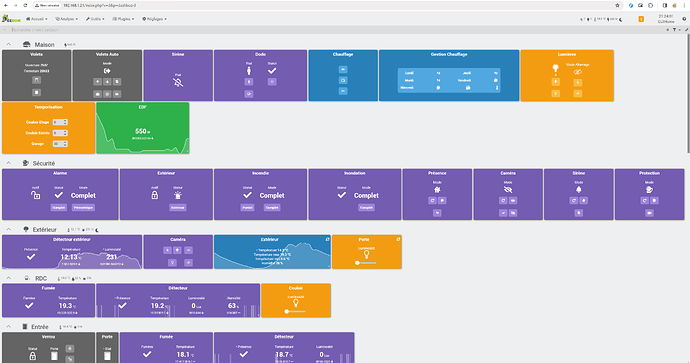Click the Personnalisé button in Alarme tile

pyautogui.click(x=83, y=207)
